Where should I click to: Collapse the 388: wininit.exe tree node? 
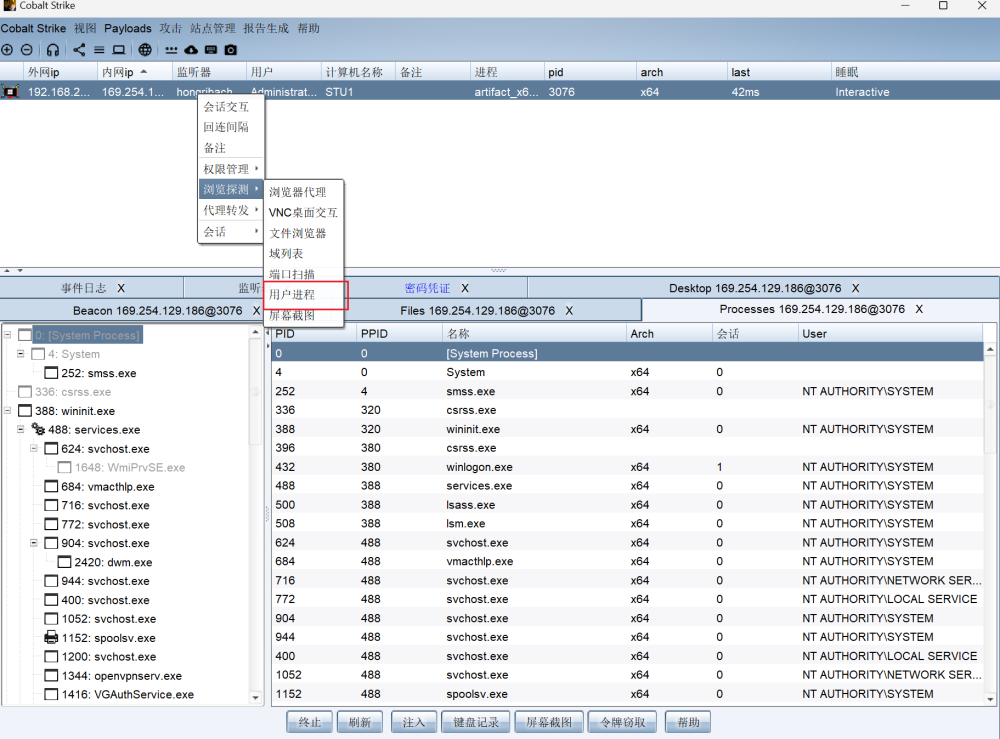point(9,411)
